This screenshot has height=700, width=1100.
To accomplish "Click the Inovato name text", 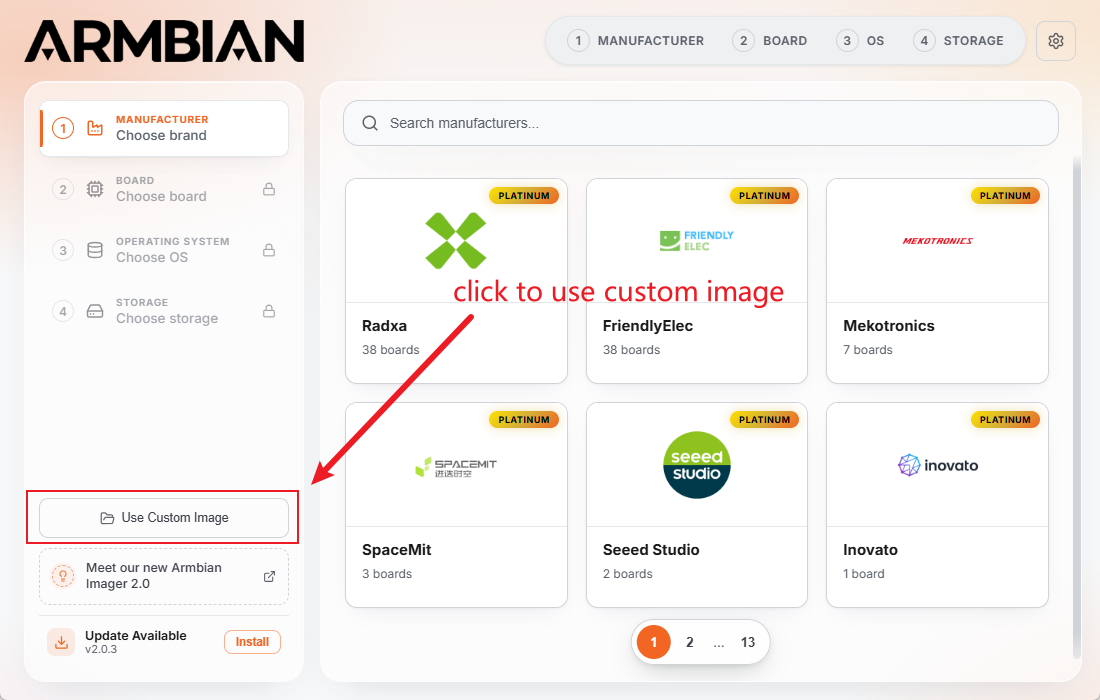I will point(871,550).
